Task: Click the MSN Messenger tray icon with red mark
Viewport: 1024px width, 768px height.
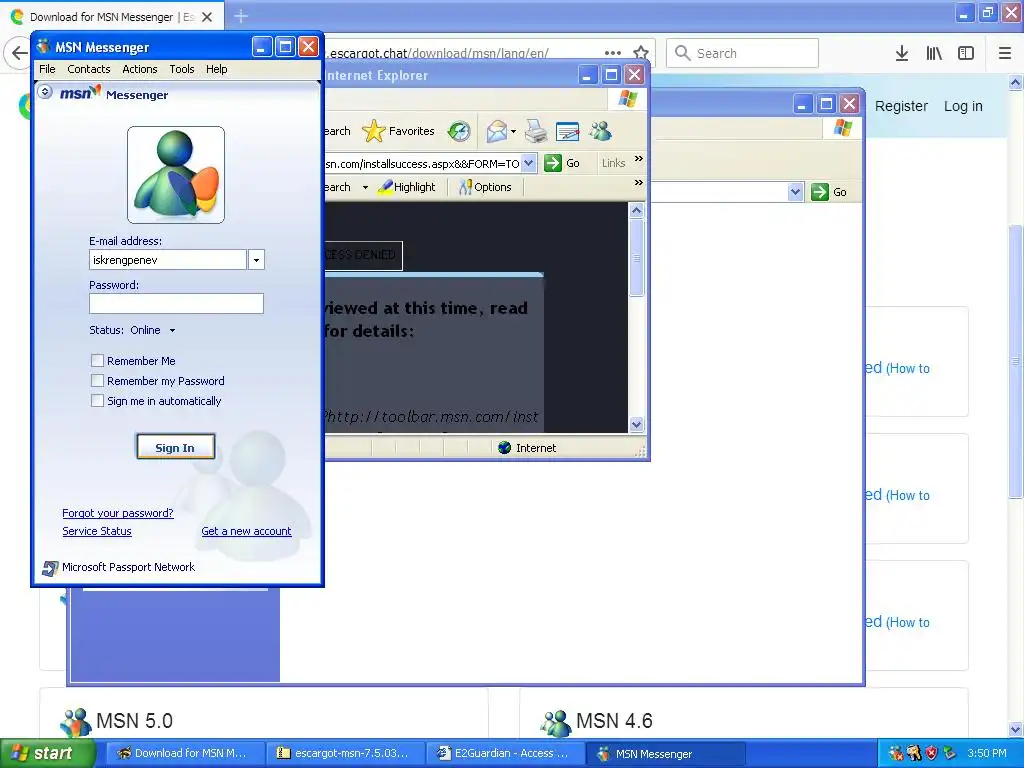Action: 896,753
